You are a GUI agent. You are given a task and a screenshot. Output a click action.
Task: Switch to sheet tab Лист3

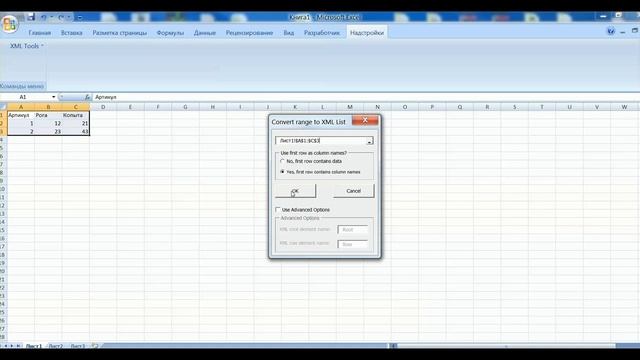coord(78,346)
